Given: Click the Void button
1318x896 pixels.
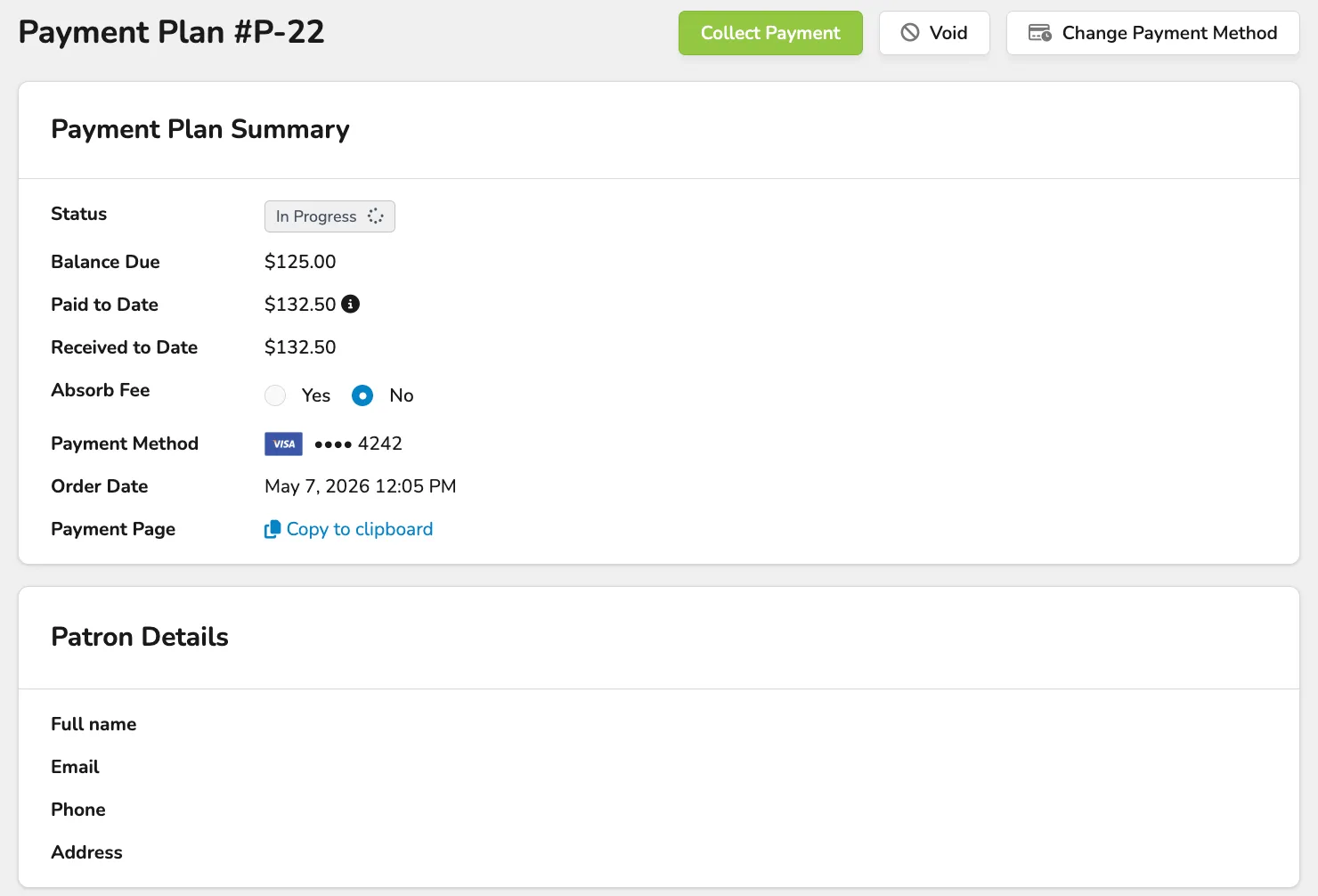Looking at the screenshot, I should click(x=934, y=33).
